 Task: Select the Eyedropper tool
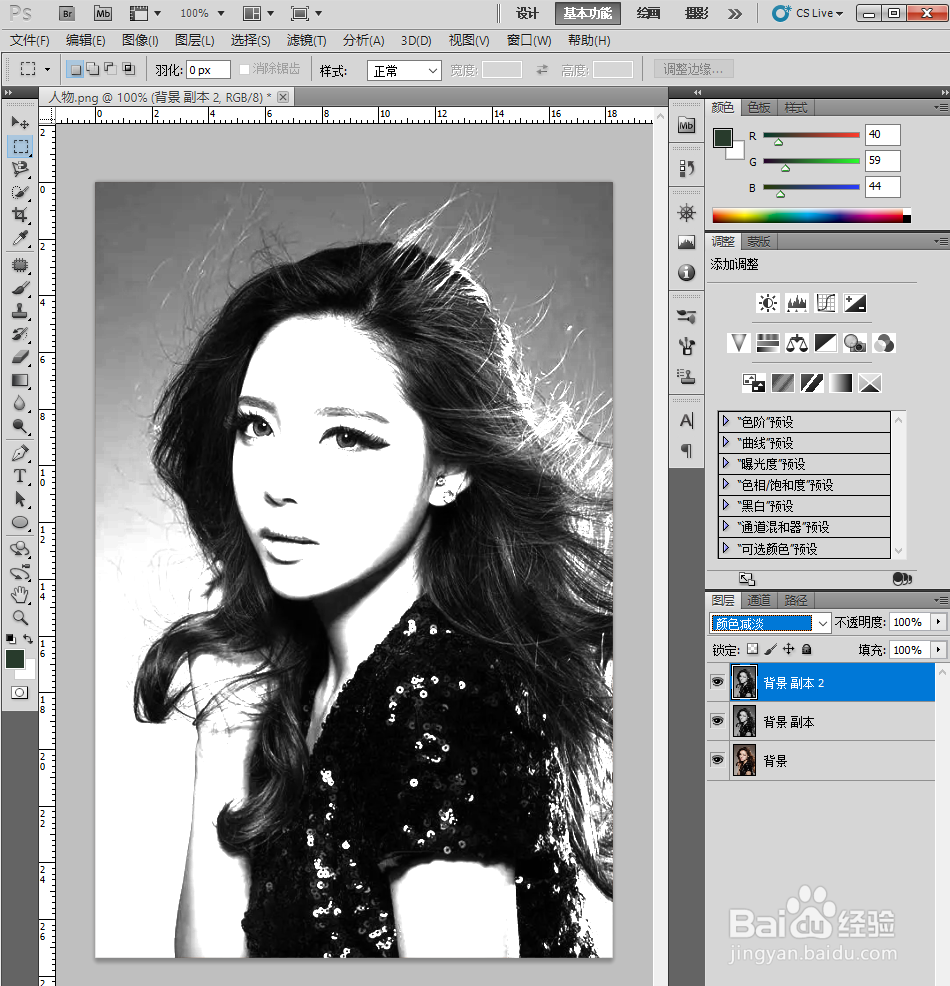pos(20,238)
